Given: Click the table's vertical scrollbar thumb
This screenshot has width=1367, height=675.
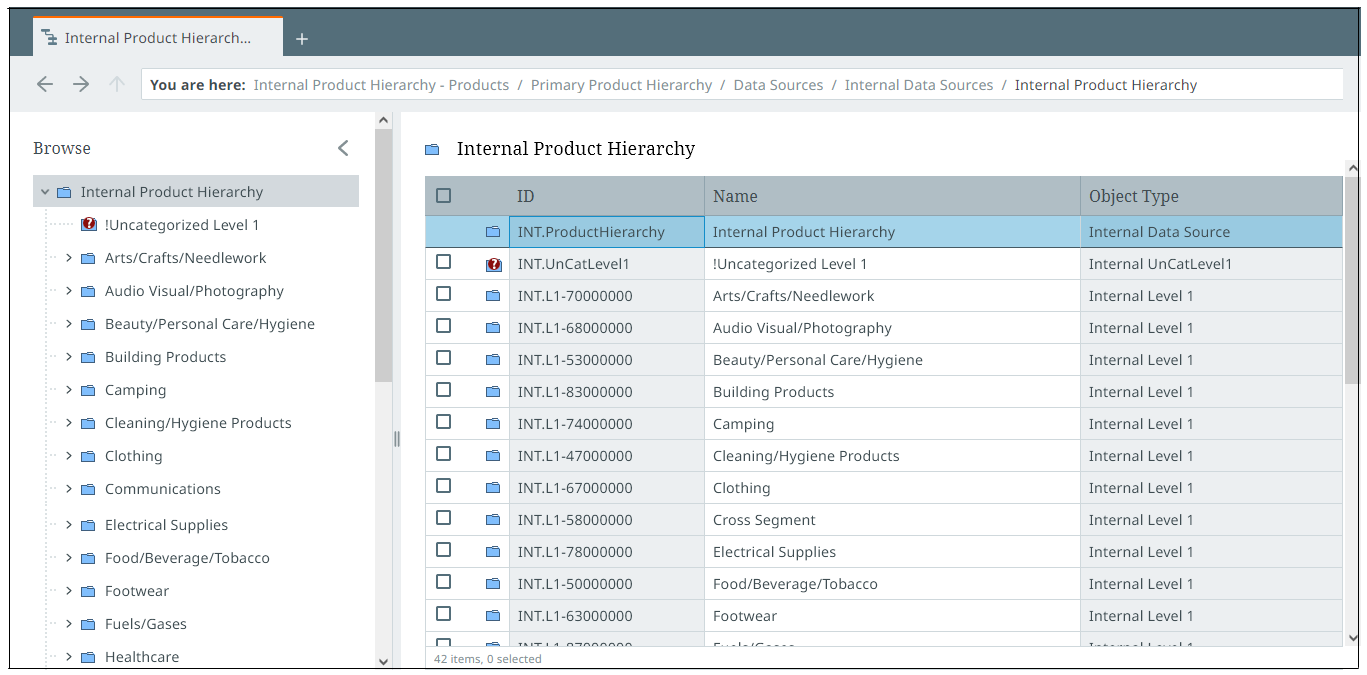Looking at the screenshot, I should (1352, 280).
